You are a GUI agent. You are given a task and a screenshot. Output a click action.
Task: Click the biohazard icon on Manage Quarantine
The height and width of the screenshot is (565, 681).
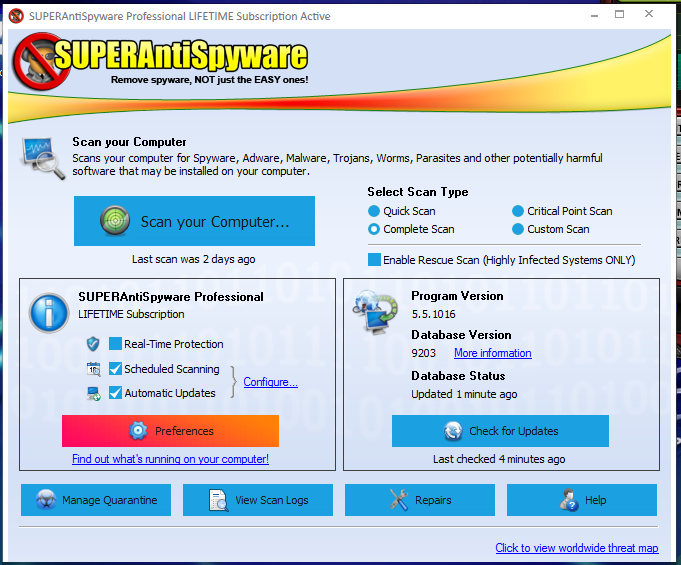point(46,500)
